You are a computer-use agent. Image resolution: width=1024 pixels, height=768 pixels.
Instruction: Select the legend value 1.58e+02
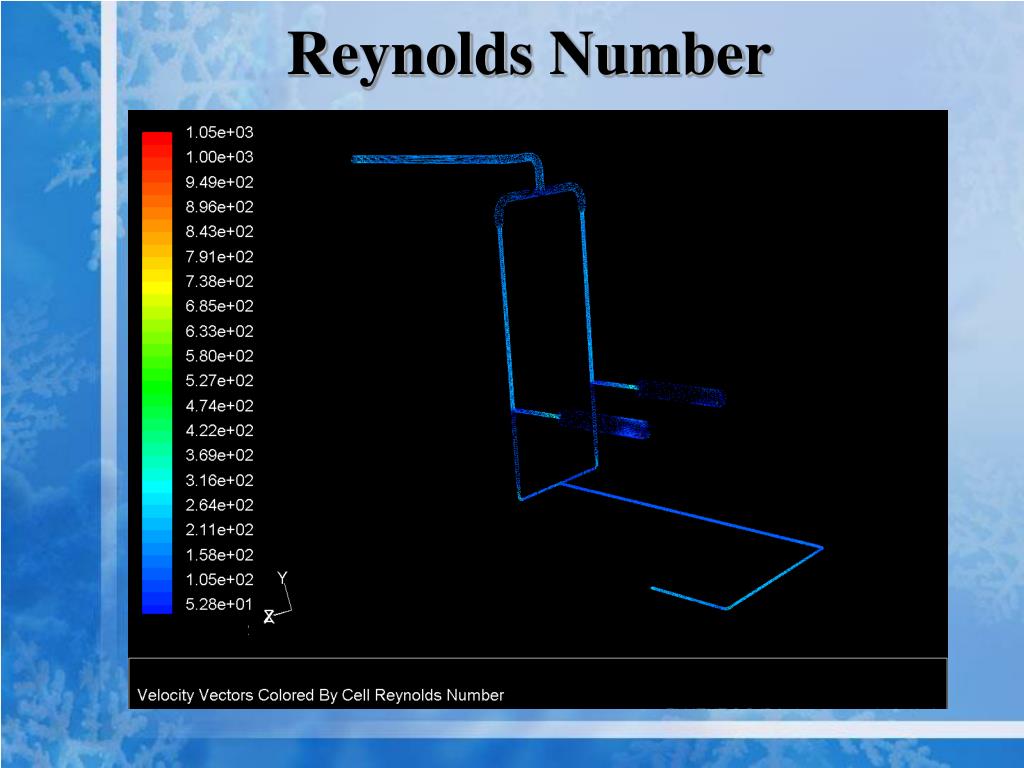219,555
